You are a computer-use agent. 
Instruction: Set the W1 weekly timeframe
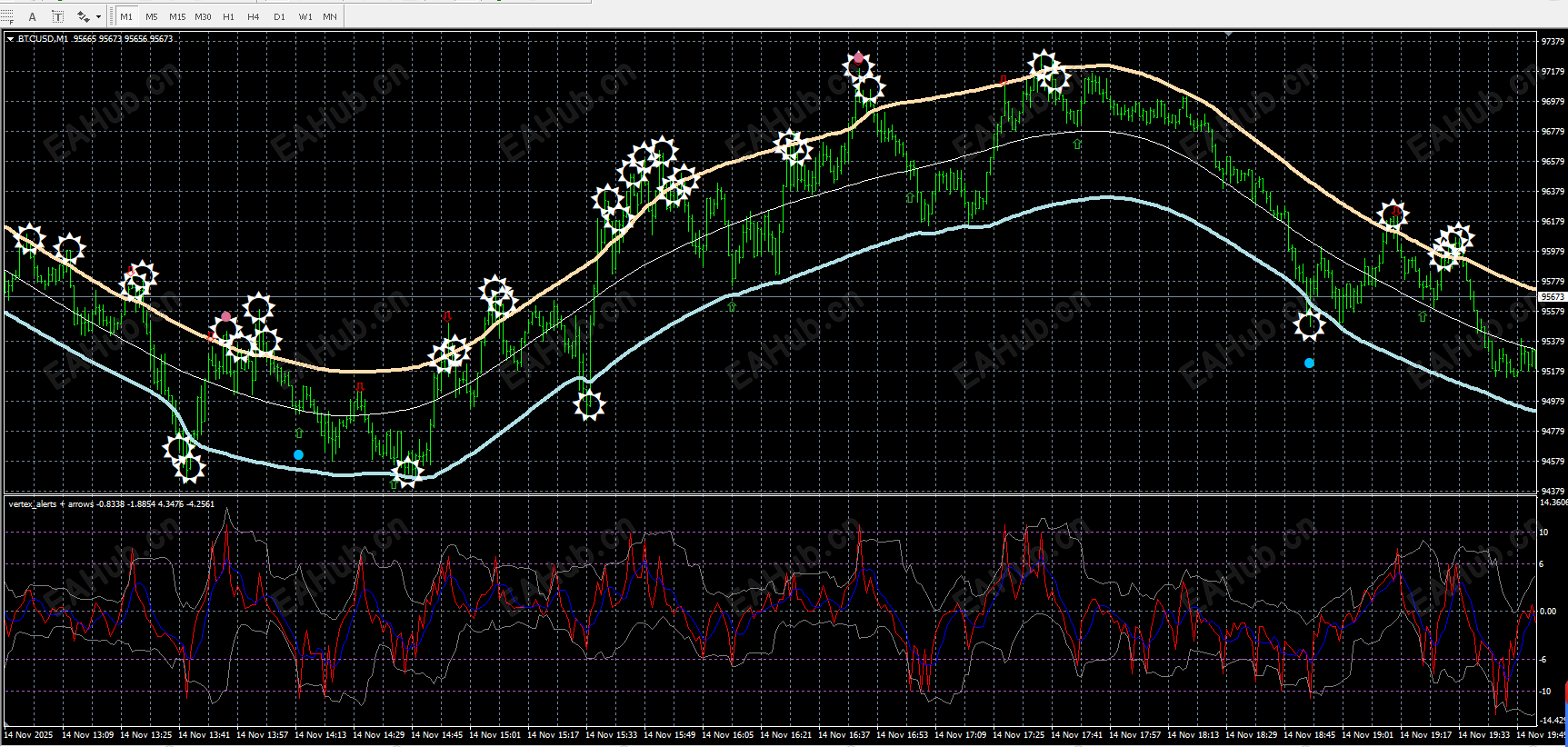[x=305, y=16]
